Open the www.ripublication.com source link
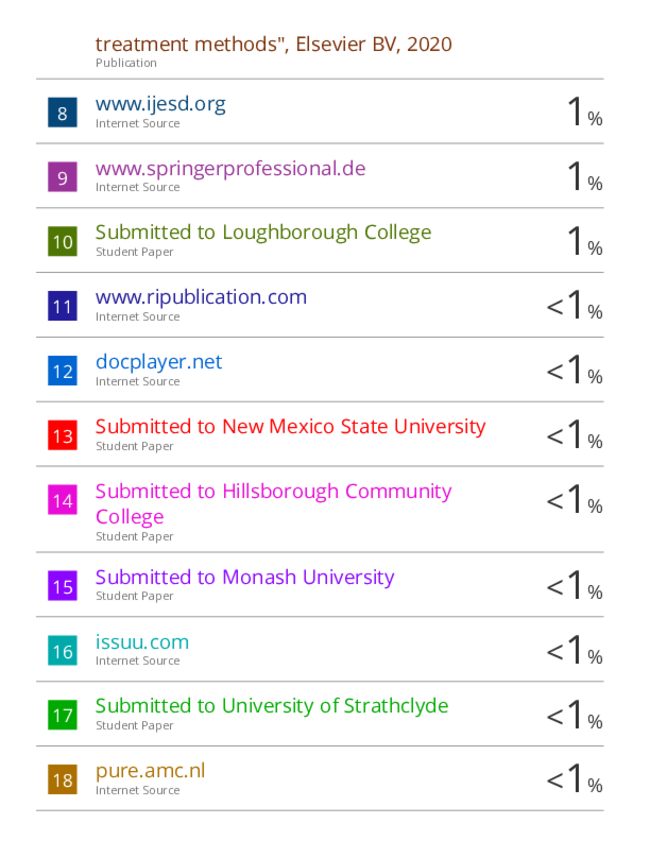The height and width of the screenshot is (841, 650). (x=201, y=297)
